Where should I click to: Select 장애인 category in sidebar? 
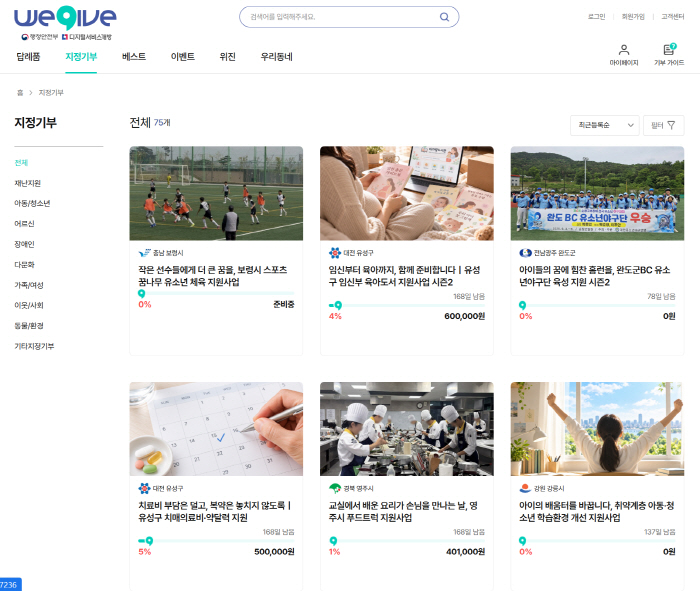(x=24, y=244)
